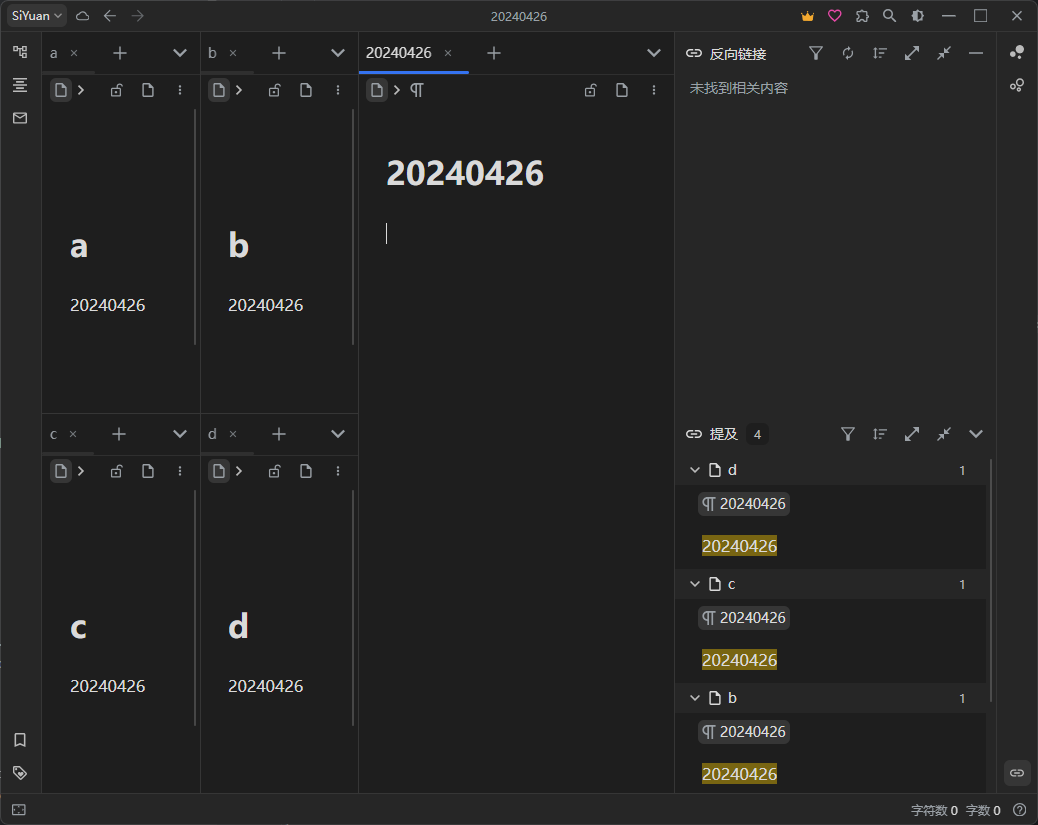Open the file tree panel icon

(x=20, y=52)
